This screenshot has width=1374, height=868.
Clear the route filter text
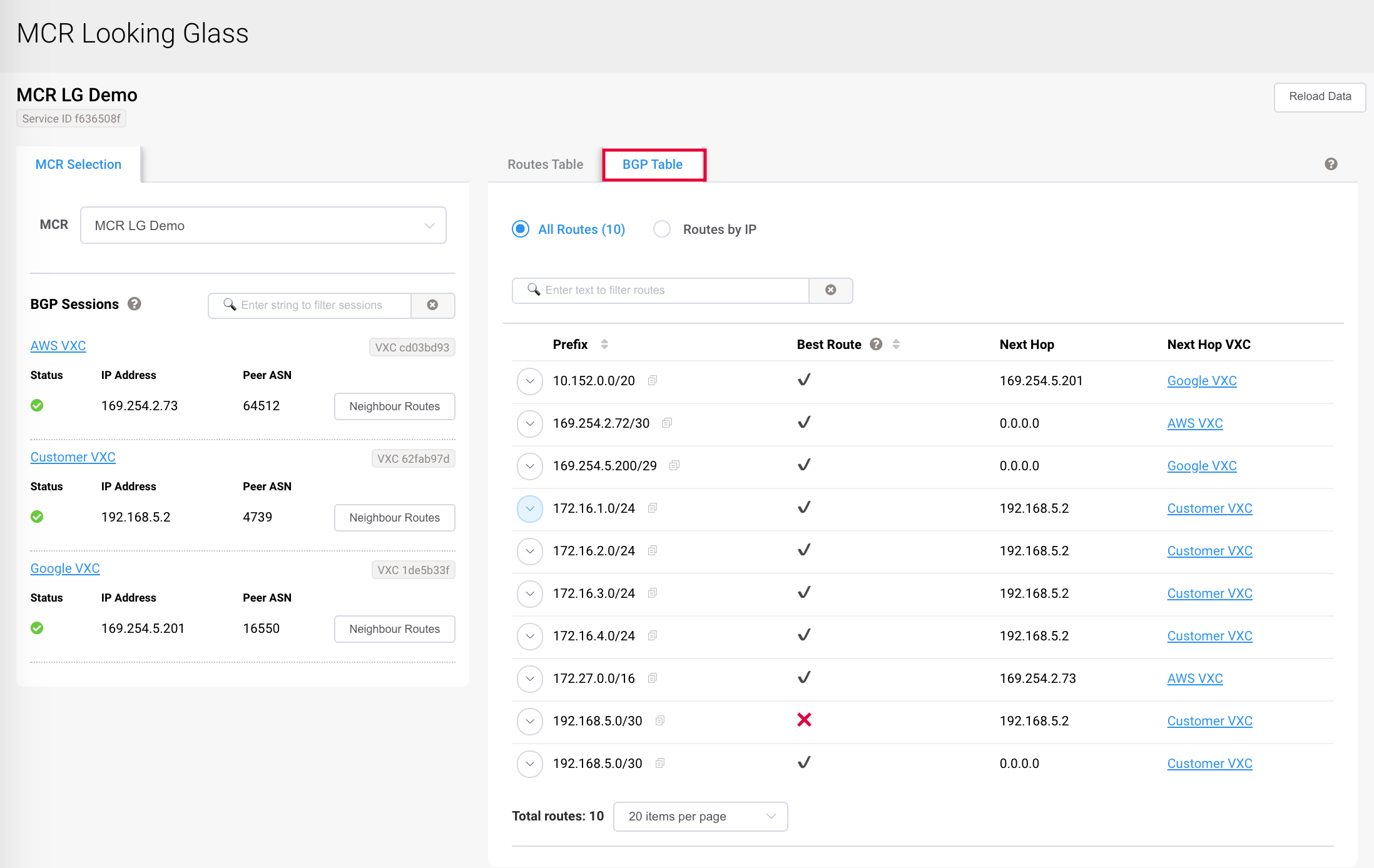[830, 290]
